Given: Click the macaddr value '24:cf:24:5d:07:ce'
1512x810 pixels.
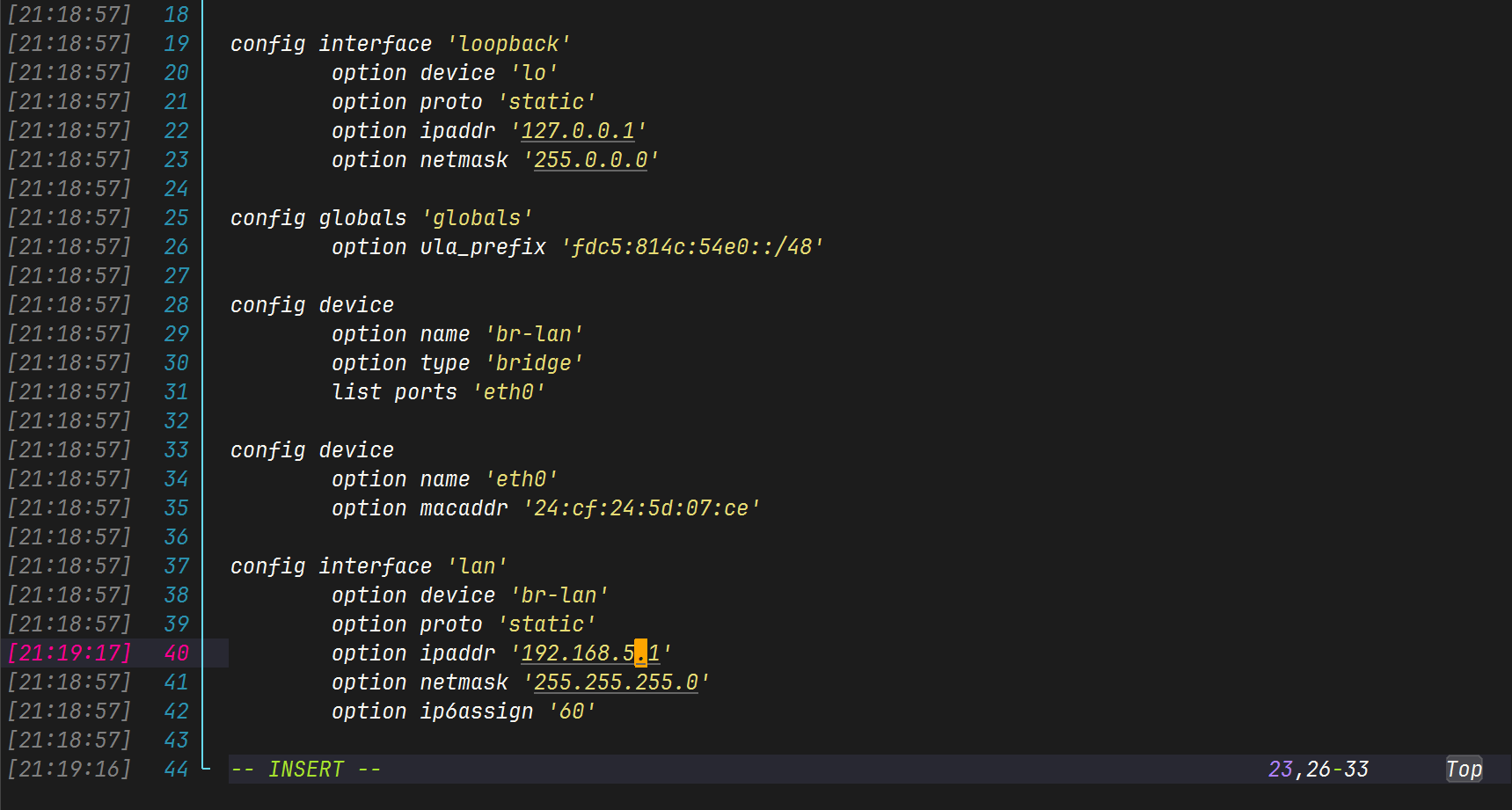Looking at the screenshot, I should (640, 508).
